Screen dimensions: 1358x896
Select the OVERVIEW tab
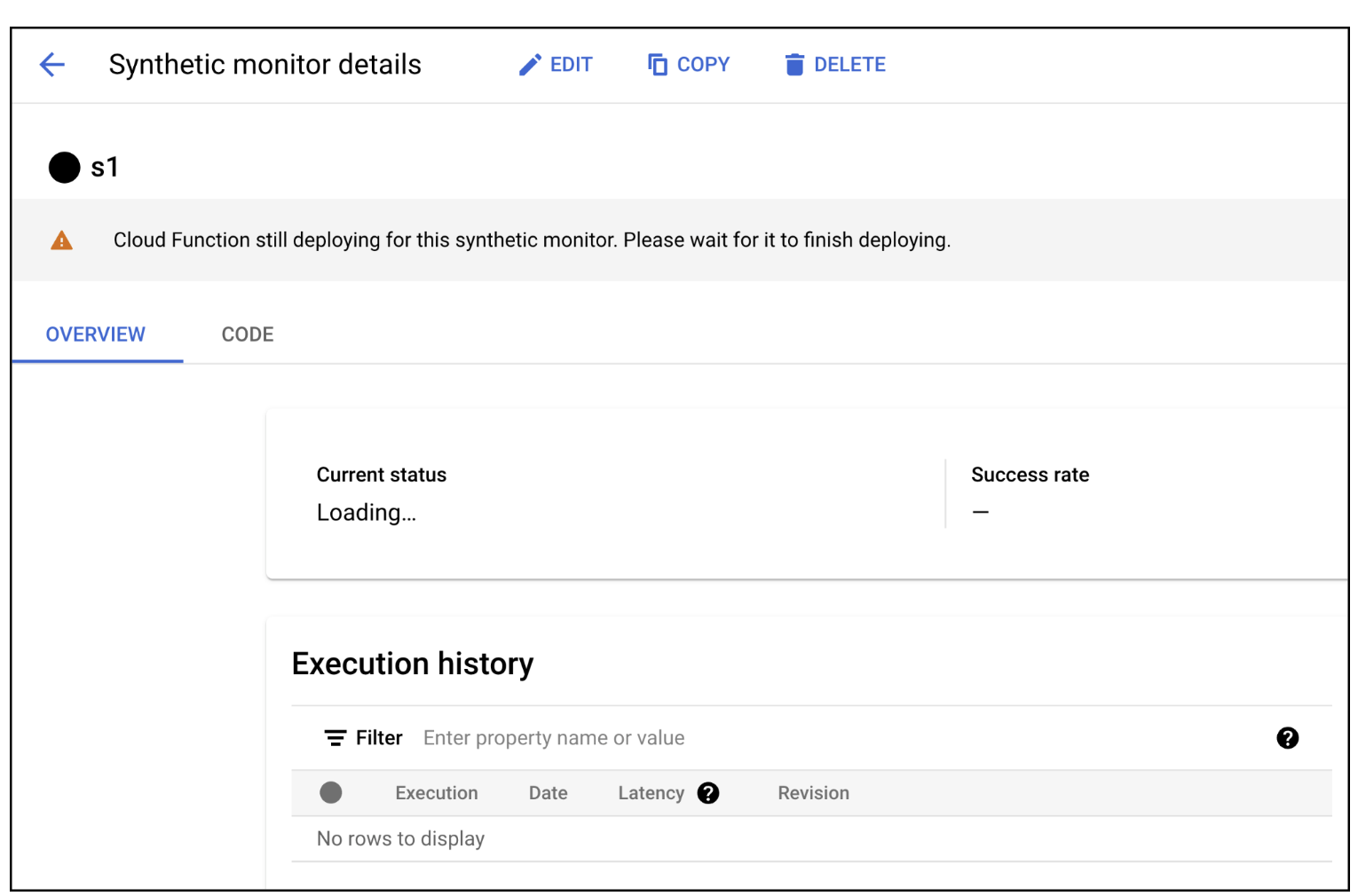[96, 334]
